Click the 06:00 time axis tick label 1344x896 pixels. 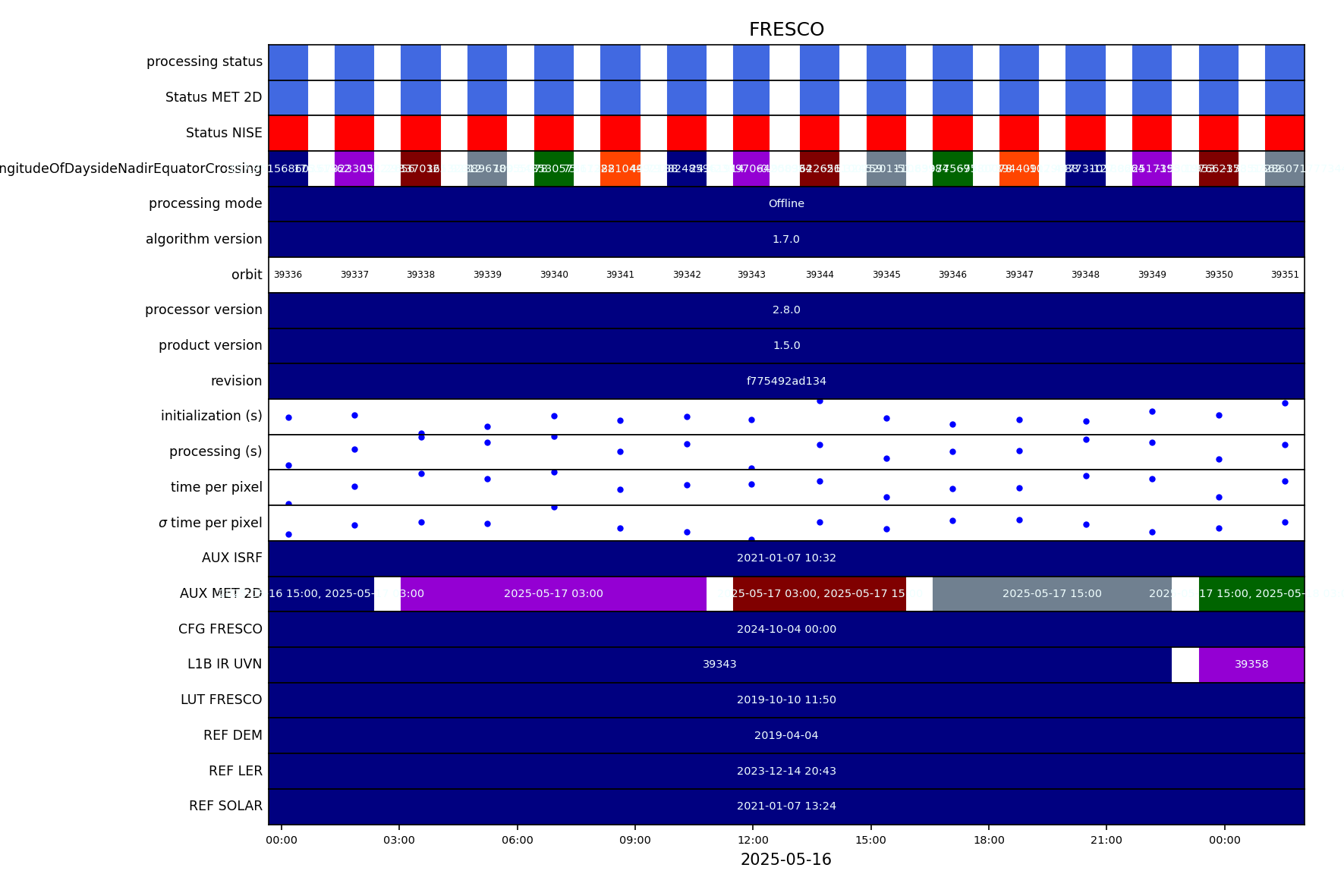tap(517, 840)
